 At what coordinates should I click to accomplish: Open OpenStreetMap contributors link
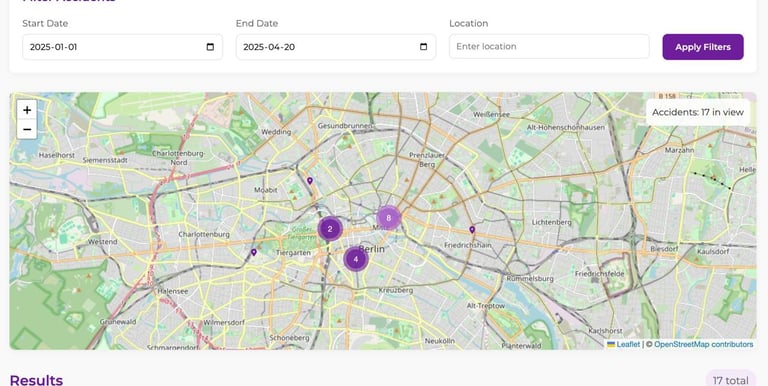(x=703, y=344)
